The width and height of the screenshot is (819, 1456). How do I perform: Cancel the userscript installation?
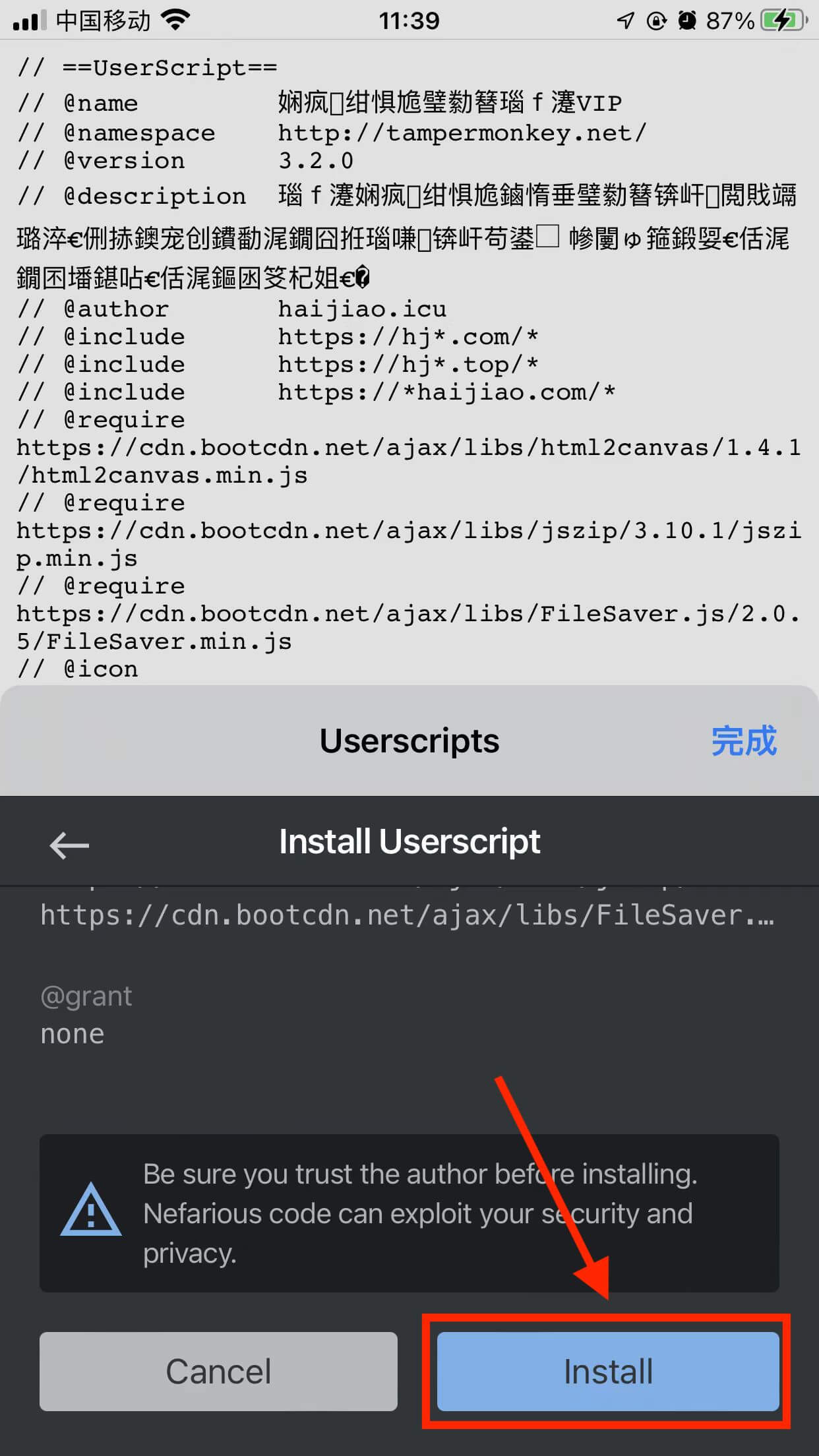[x=218, y=1372]
